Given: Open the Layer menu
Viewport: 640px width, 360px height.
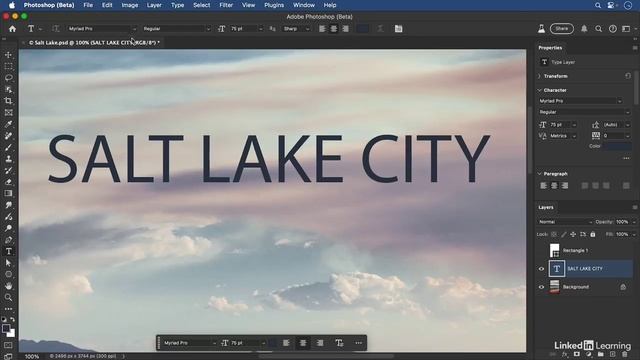Looking at the screenshot, I should (x=154, y=5).
